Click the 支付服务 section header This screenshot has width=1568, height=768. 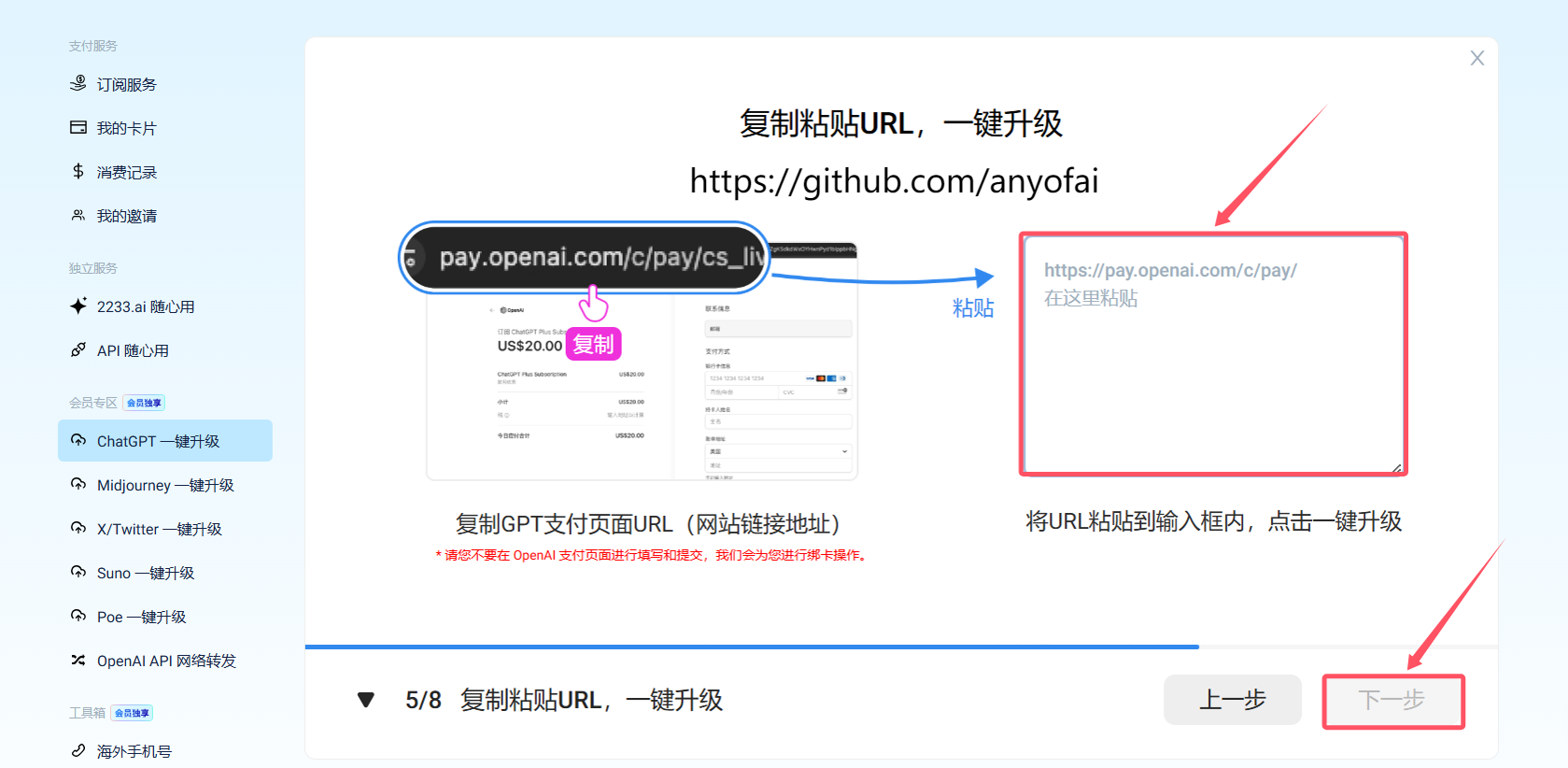coord(92,46)
